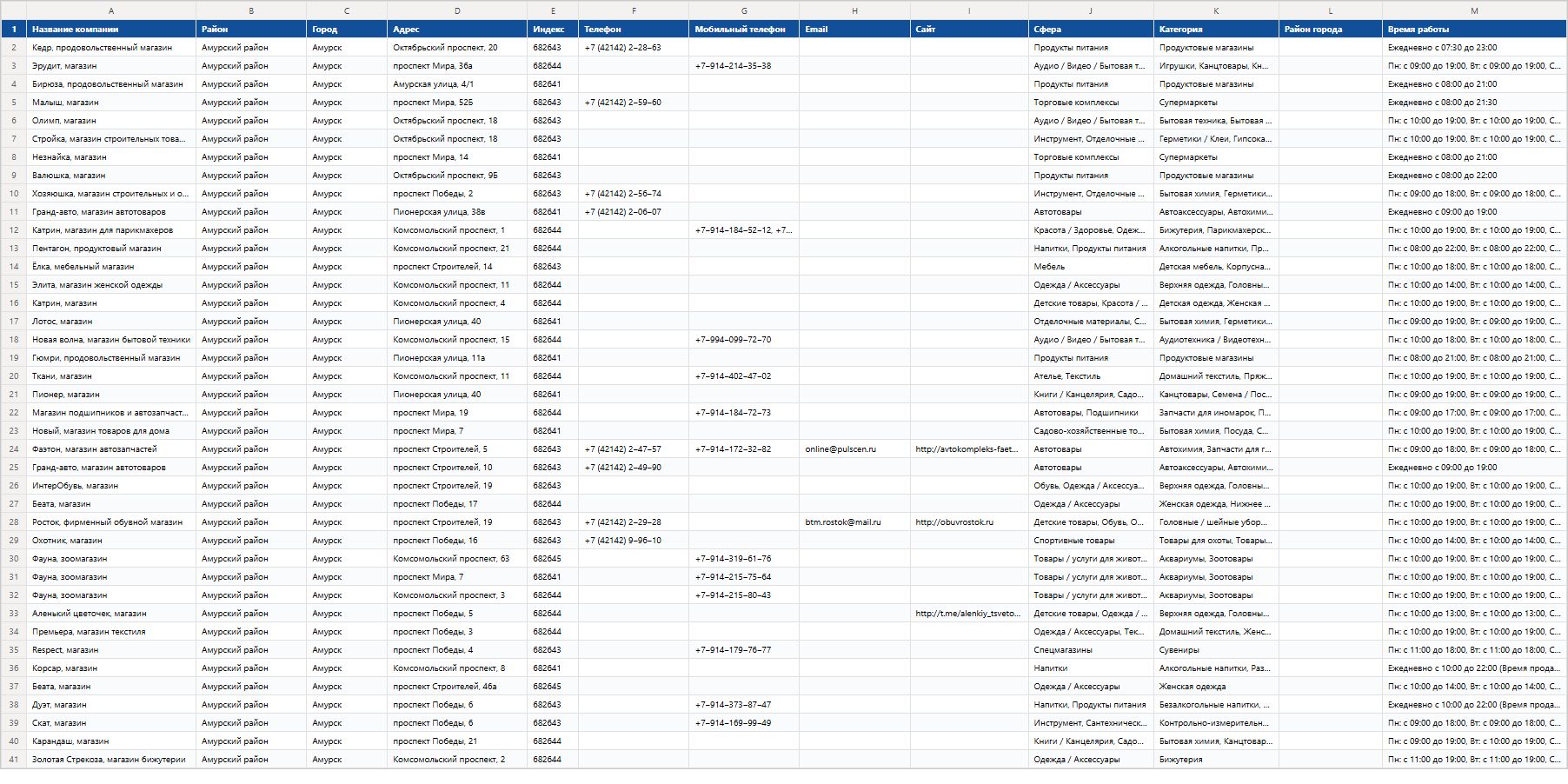
Task: Click the cell "Пентагон, продуктовый магазин"
Action: (x=111, y=249)
